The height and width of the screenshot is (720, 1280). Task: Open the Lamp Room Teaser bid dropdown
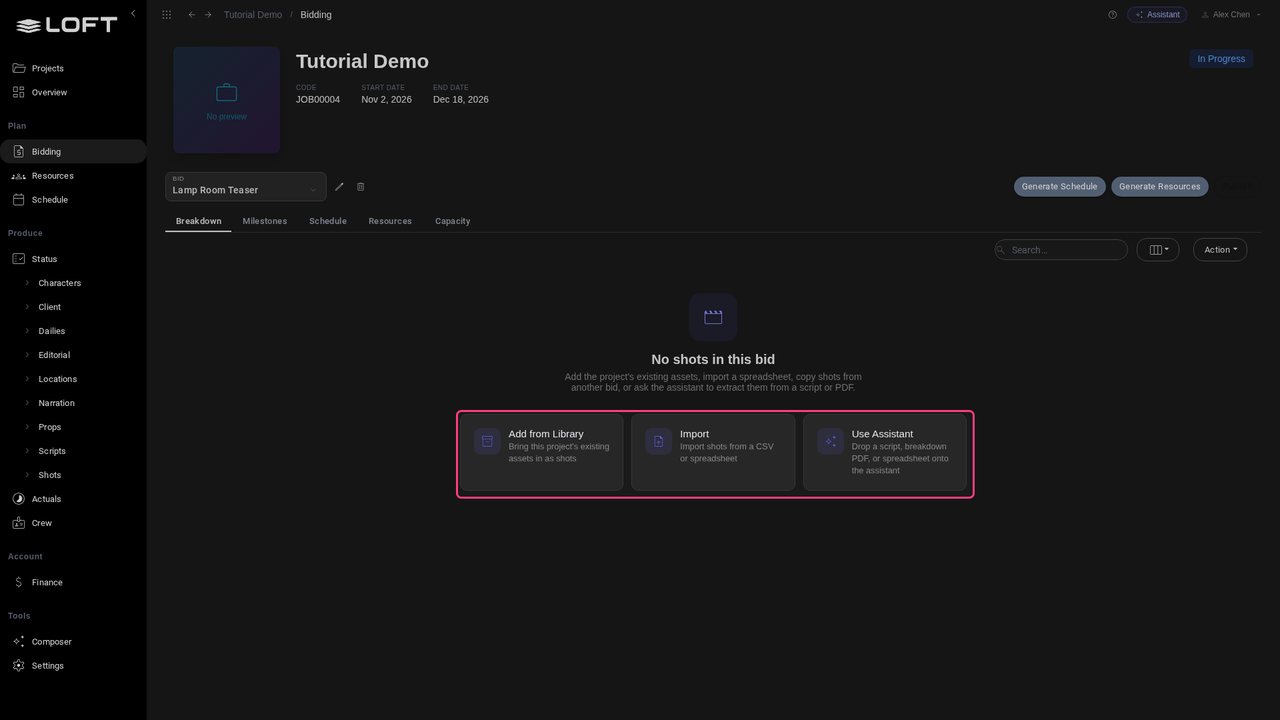click(246, 187)
